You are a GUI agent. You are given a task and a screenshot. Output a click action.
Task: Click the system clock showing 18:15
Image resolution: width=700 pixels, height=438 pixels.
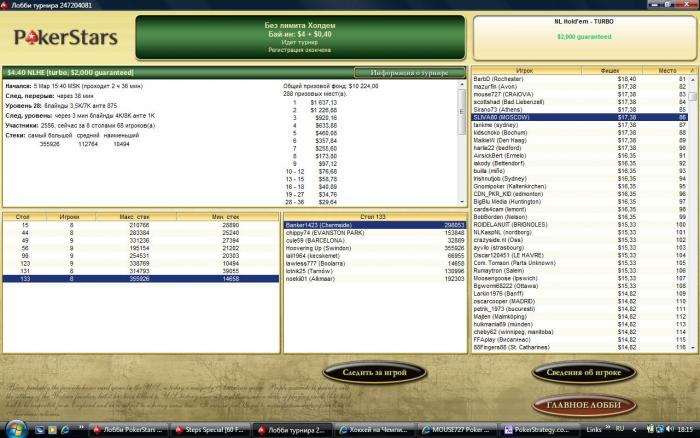685,430
